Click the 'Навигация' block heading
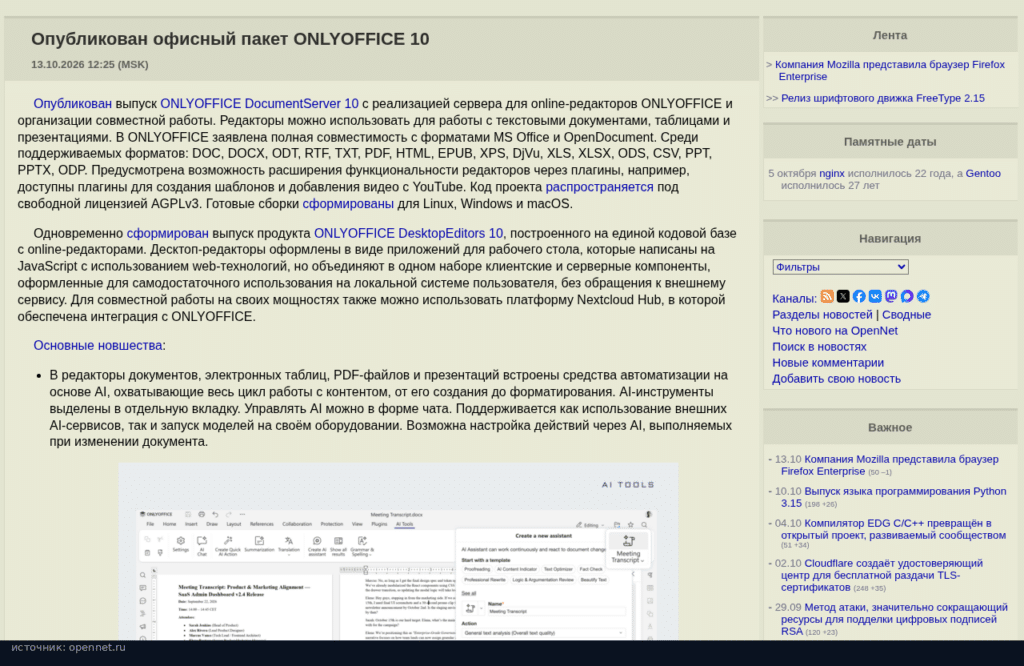Viewport: 1024px width, 666px height. point(889,238)
